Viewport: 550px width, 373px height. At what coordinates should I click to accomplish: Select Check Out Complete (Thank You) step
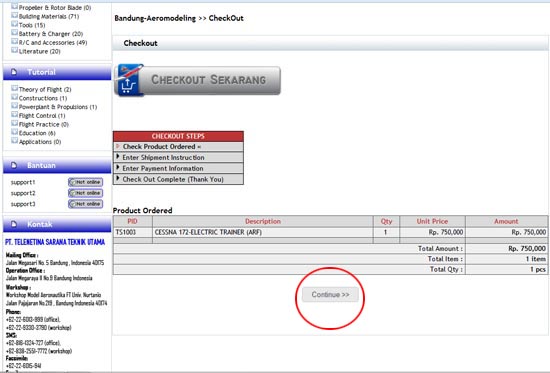tap(178, 179)
